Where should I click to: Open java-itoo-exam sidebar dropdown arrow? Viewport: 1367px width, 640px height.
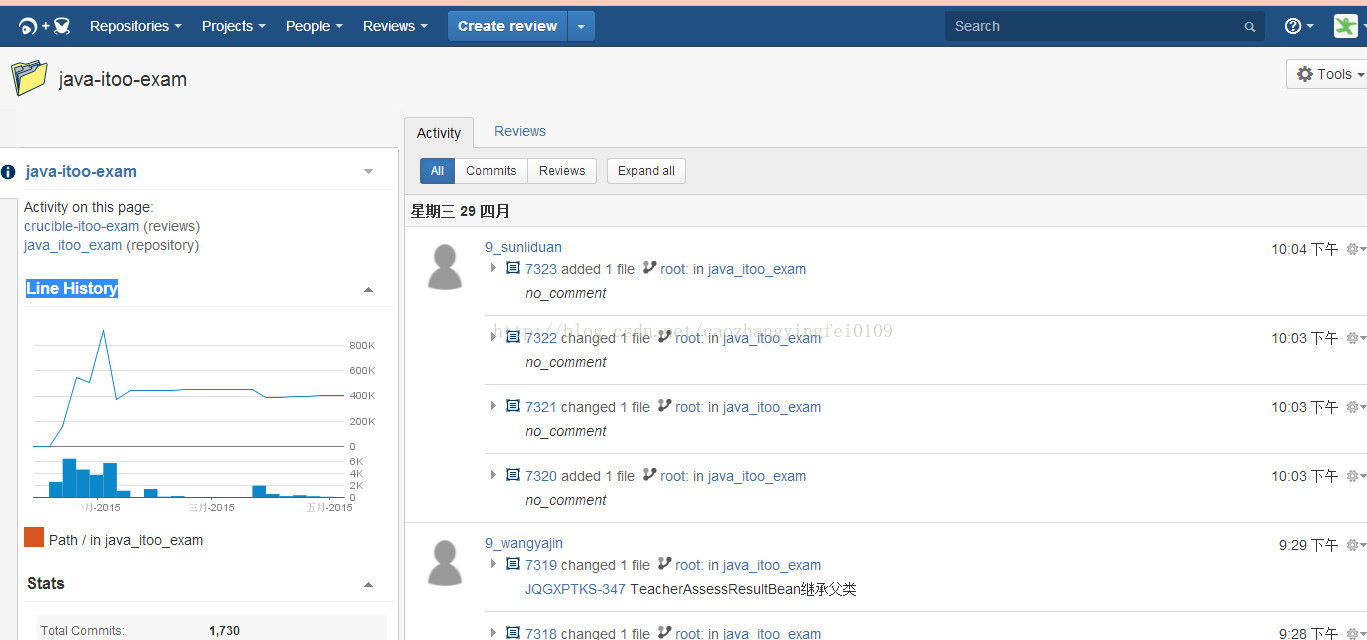click(368, 172)
